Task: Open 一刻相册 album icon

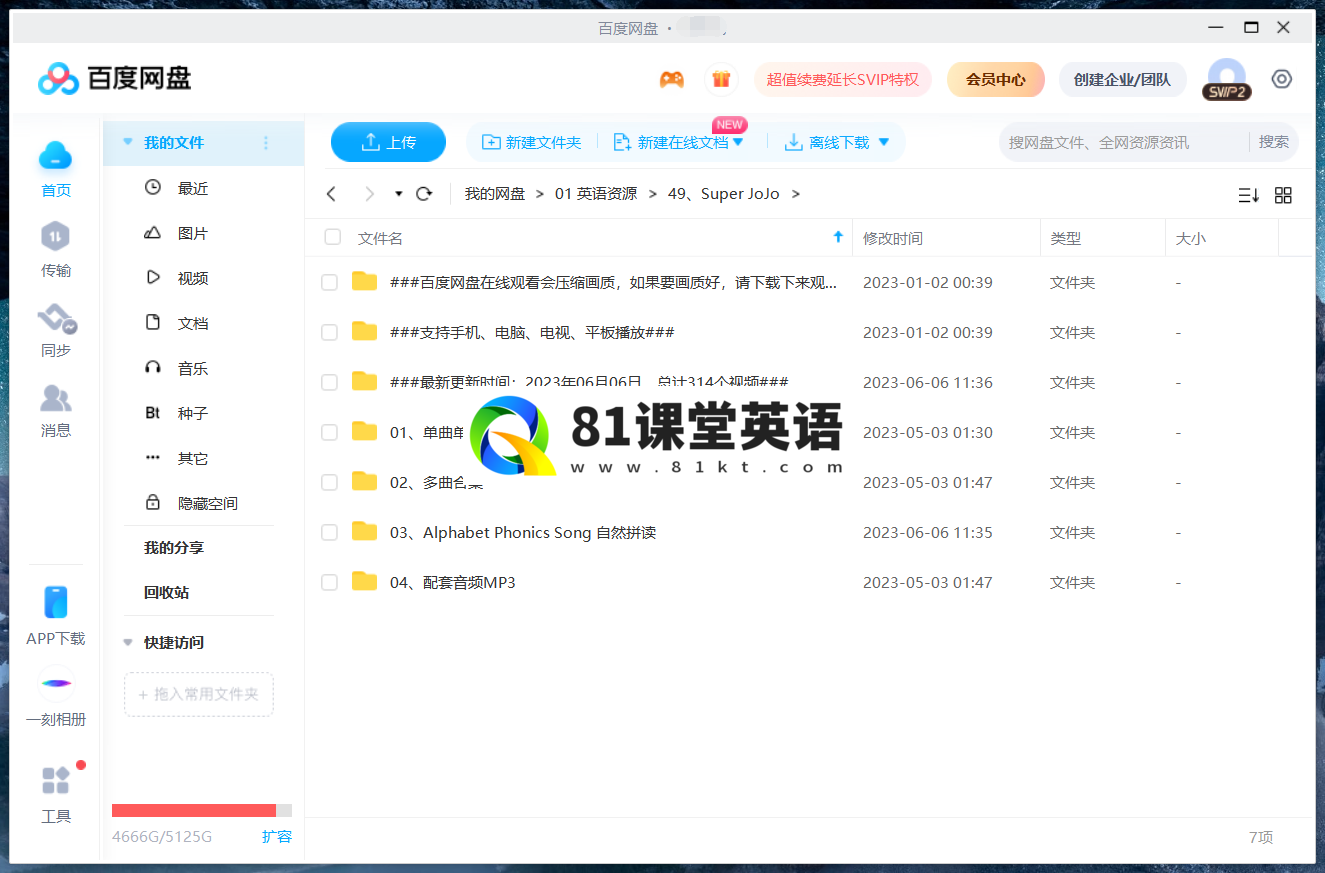Action: click(56, 684)
